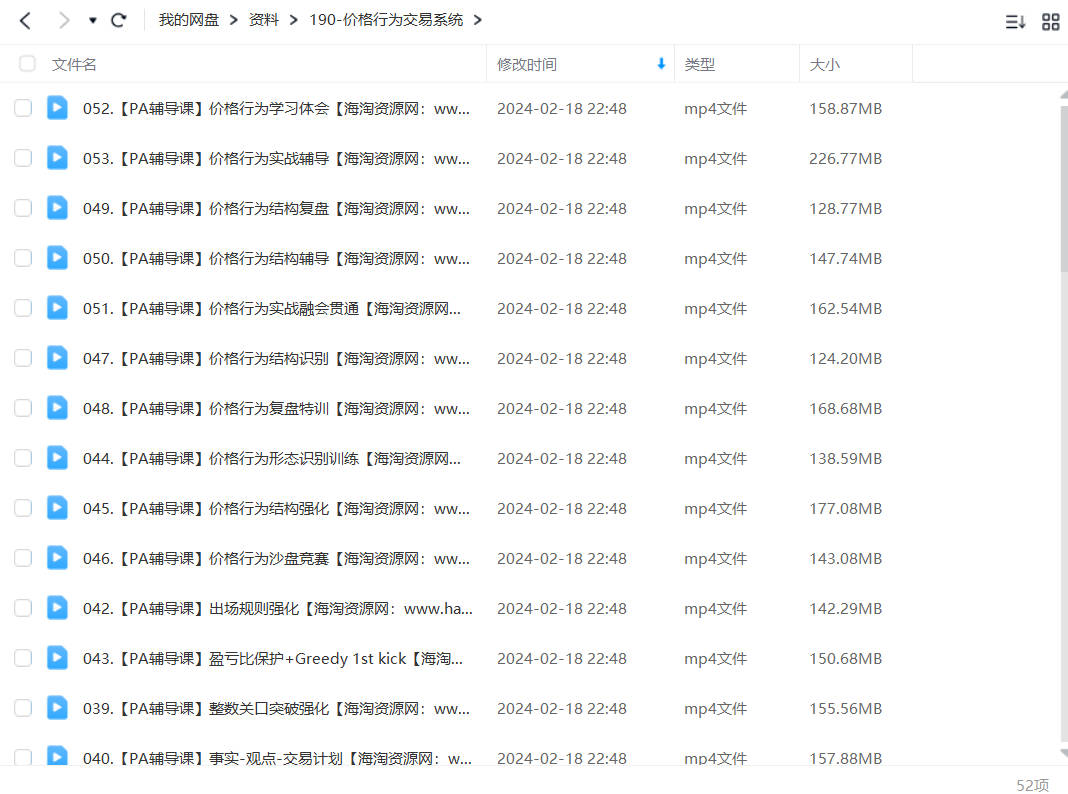
Task: Click video icon of file 050
Action: (x=57, y=257)
